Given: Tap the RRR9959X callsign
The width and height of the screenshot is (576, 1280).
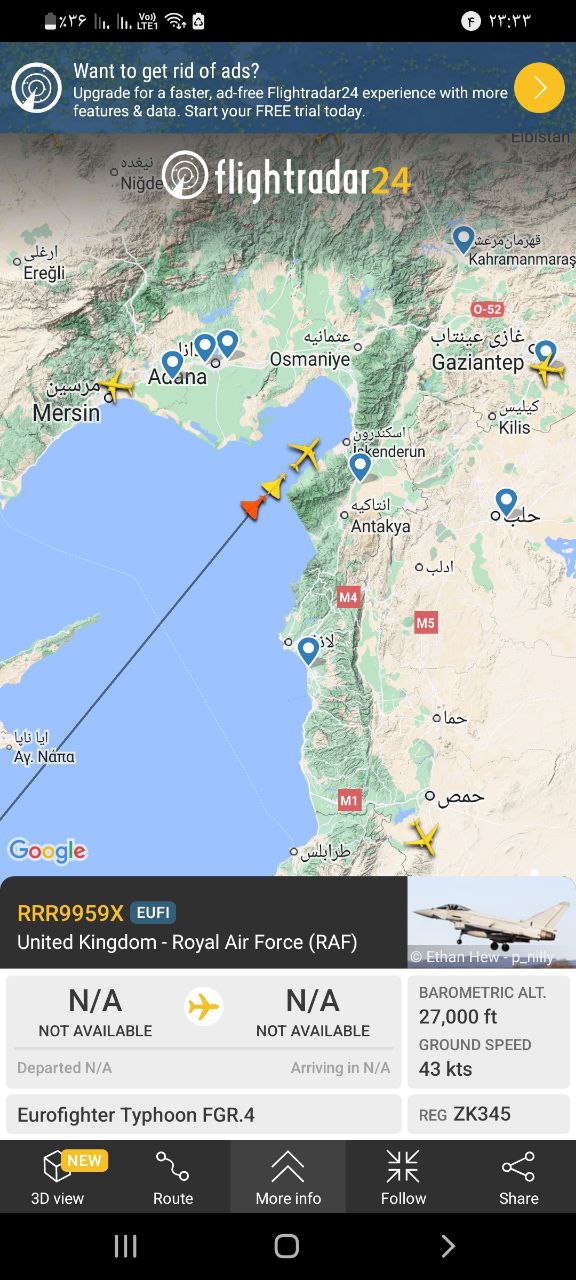Looking at the screenshot, I should click(x=70, y=912).
